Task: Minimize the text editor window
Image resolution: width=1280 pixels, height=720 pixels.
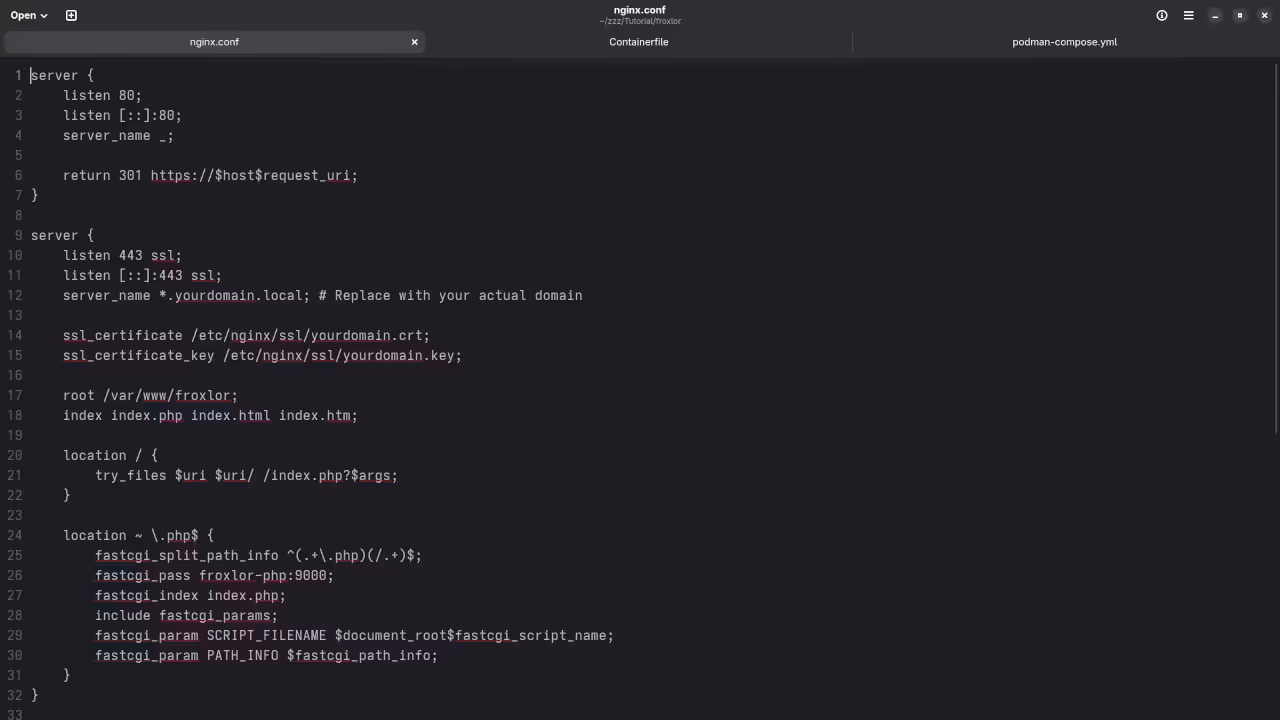Action: click(x=1215, y=15)
